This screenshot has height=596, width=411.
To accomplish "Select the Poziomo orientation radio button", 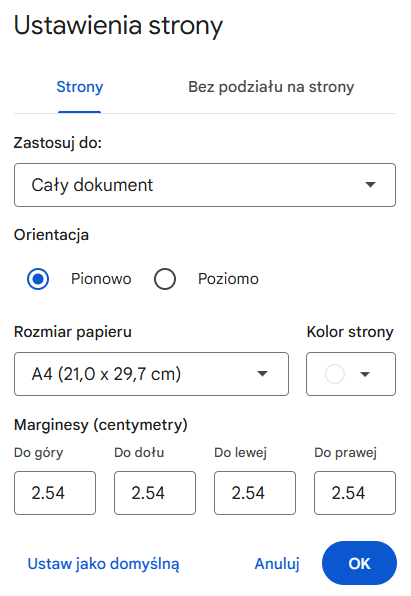I will (165, 279).
